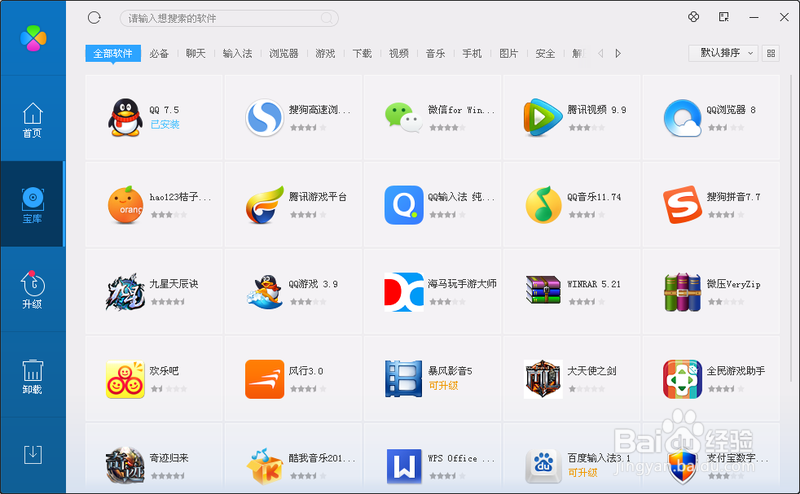Click the 奇迹归来 game icon
The width and height of the screenshot is (800, 494).
[125, 465]
